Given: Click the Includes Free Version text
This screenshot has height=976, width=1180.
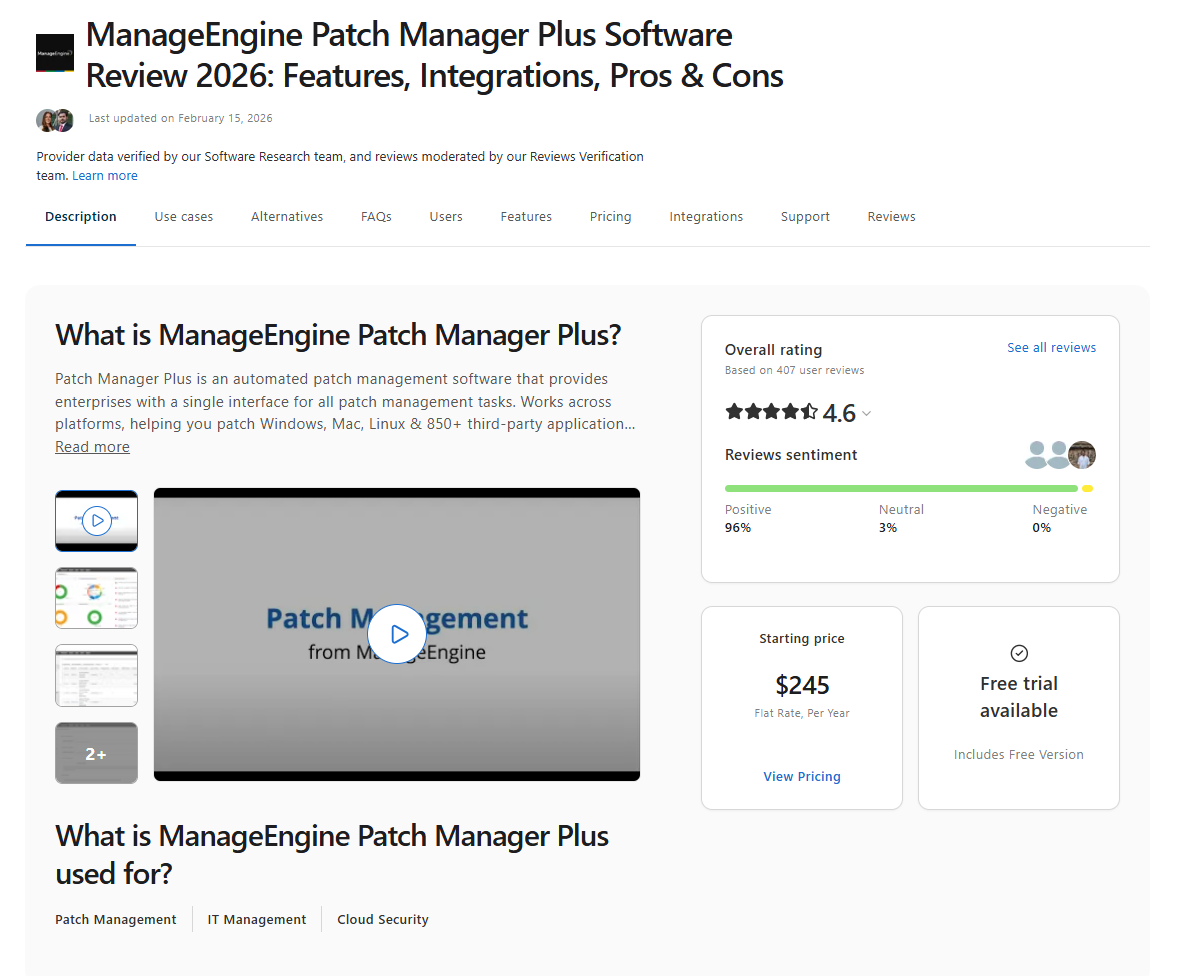Looking at the screenshot, I should [x=1019, y=755].
